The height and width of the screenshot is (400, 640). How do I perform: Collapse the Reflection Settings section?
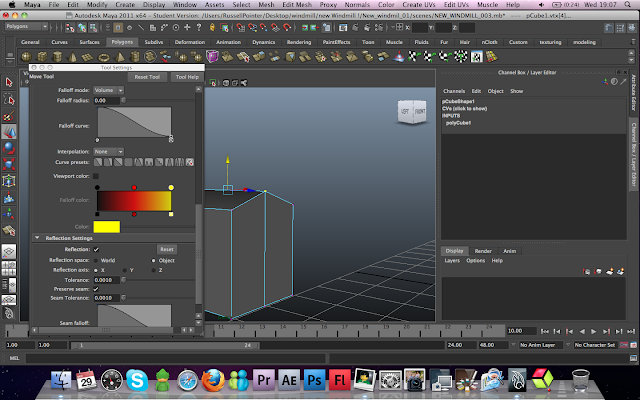[38, 238]
